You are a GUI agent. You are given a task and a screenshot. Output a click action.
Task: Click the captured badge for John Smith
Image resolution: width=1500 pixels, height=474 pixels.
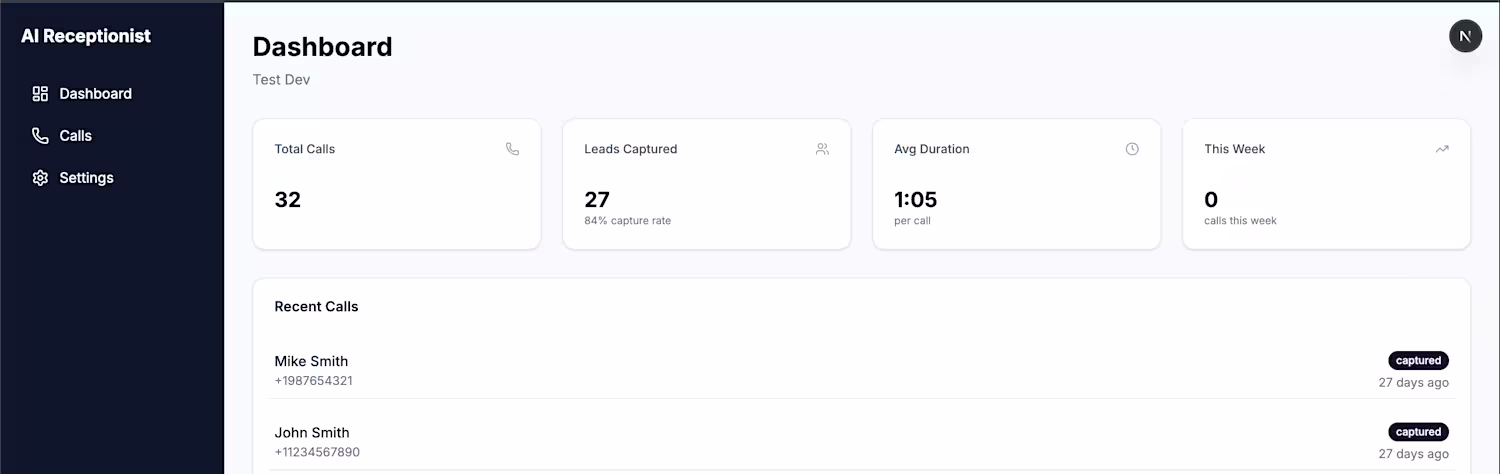1418,432
